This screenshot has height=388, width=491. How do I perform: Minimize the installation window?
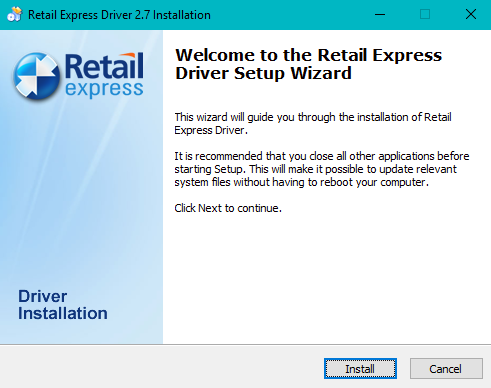(380, 15)
